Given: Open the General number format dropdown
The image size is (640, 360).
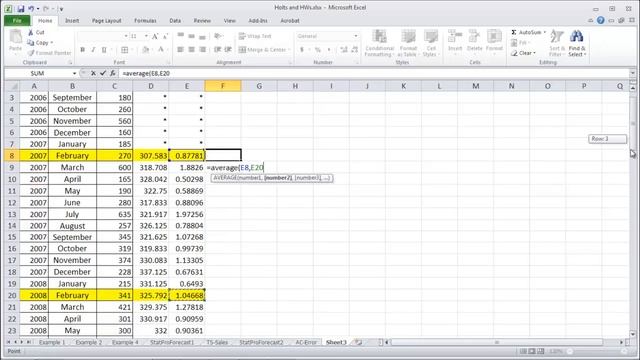Looking at the screenshot, I should [x=356, y=36].
